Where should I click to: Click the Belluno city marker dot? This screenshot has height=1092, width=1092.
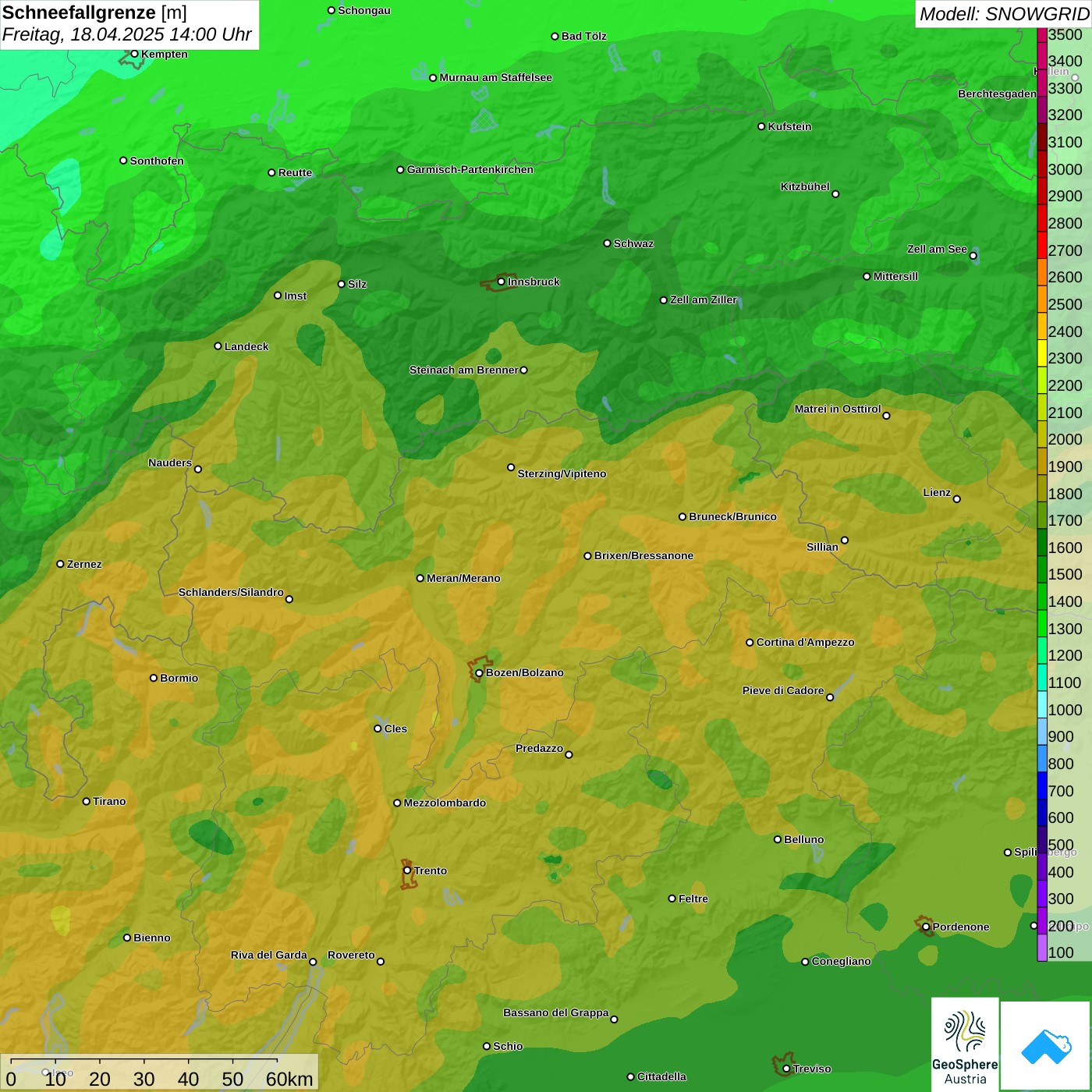(x=777, y=839)
